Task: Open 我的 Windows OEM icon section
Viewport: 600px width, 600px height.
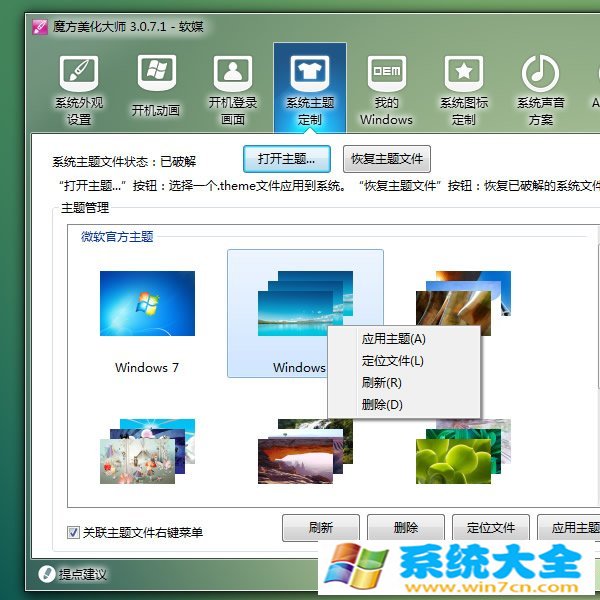Action: click(386, 90)
